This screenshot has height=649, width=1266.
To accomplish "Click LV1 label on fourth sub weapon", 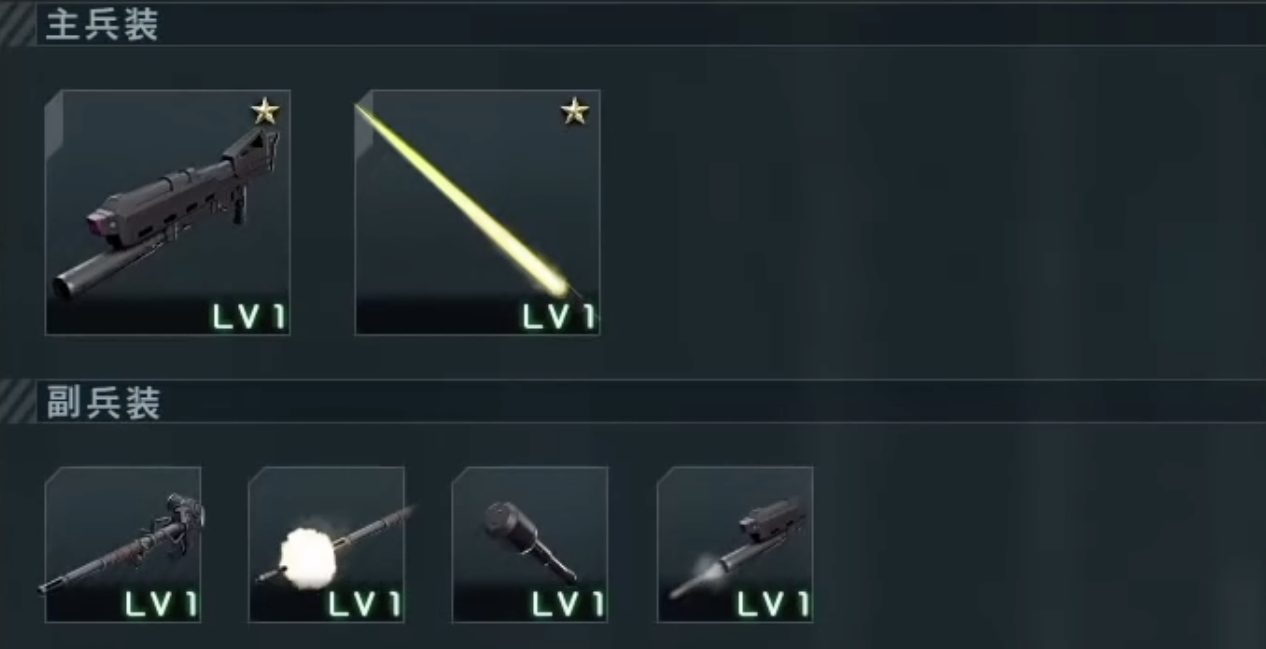I will 773,604.
